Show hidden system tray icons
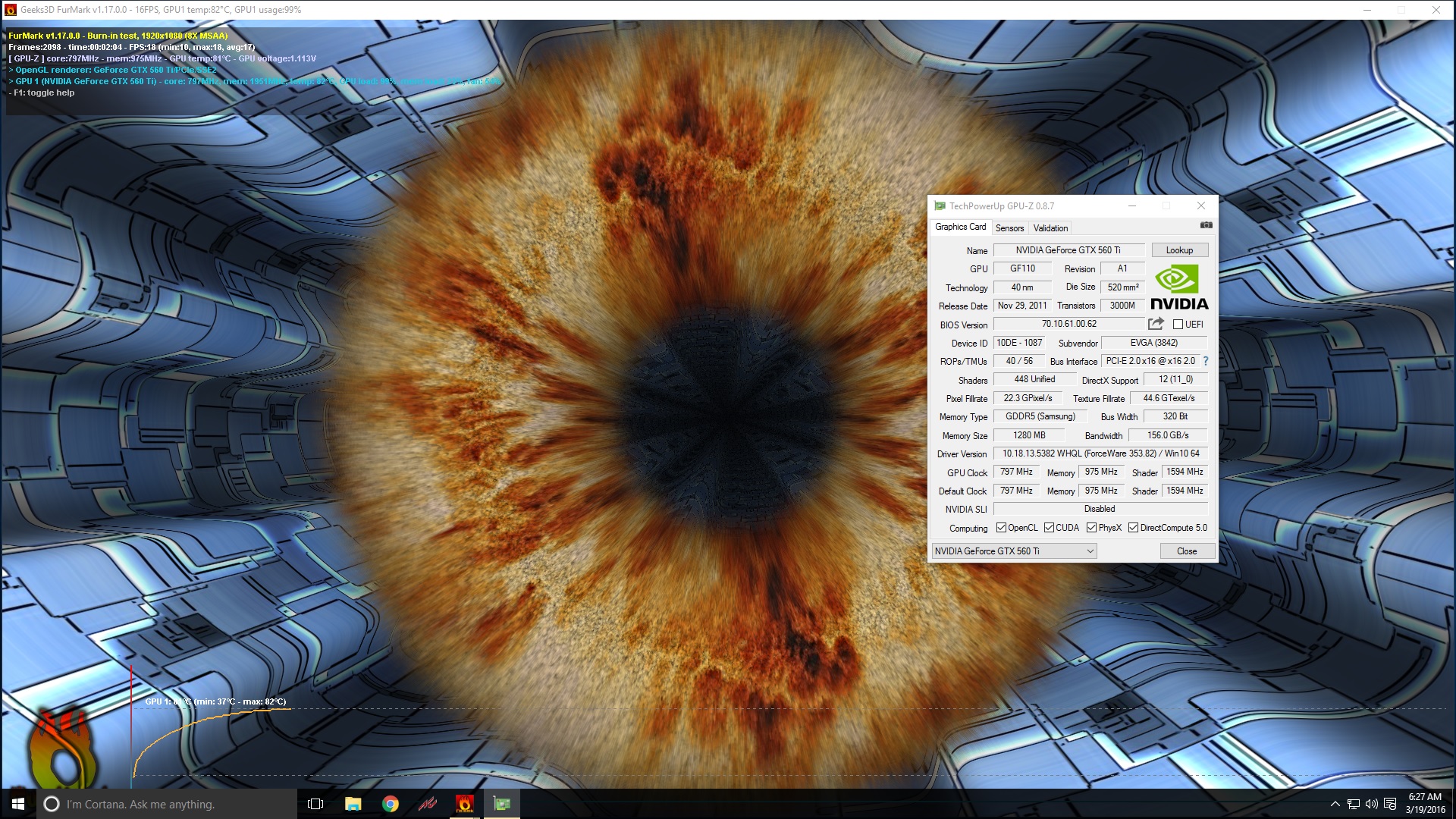1456x819 pixels. click(x=1335, y=804)
